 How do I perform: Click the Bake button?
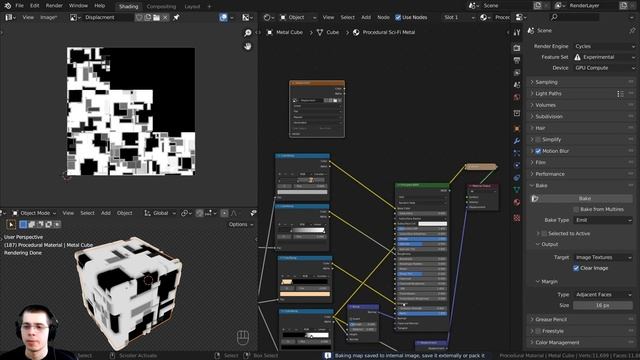(584, 198)
